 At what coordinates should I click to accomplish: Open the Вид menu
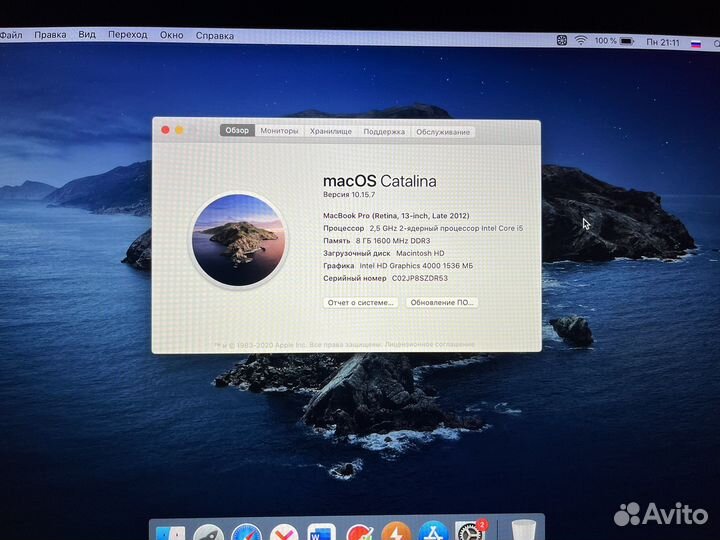[x=87, y=34]
